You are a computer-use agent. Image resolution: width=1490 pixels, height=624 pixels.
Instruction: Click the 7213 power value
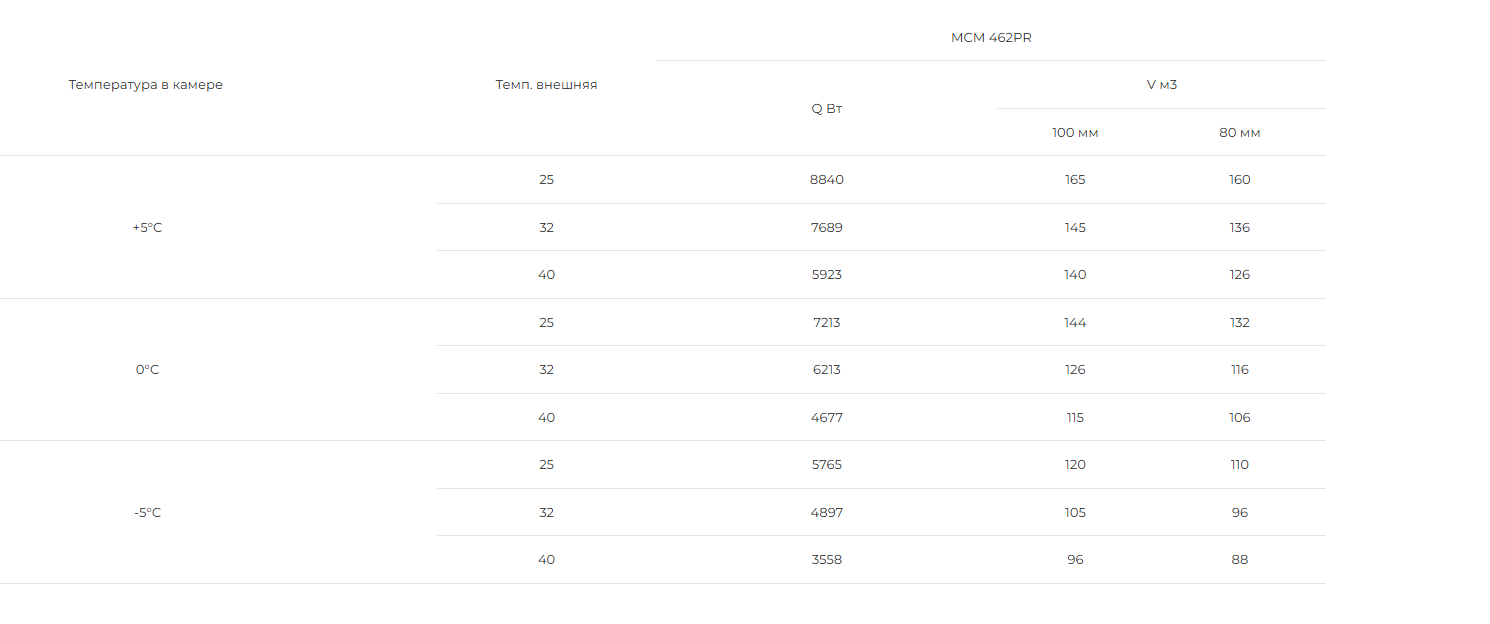827,323
